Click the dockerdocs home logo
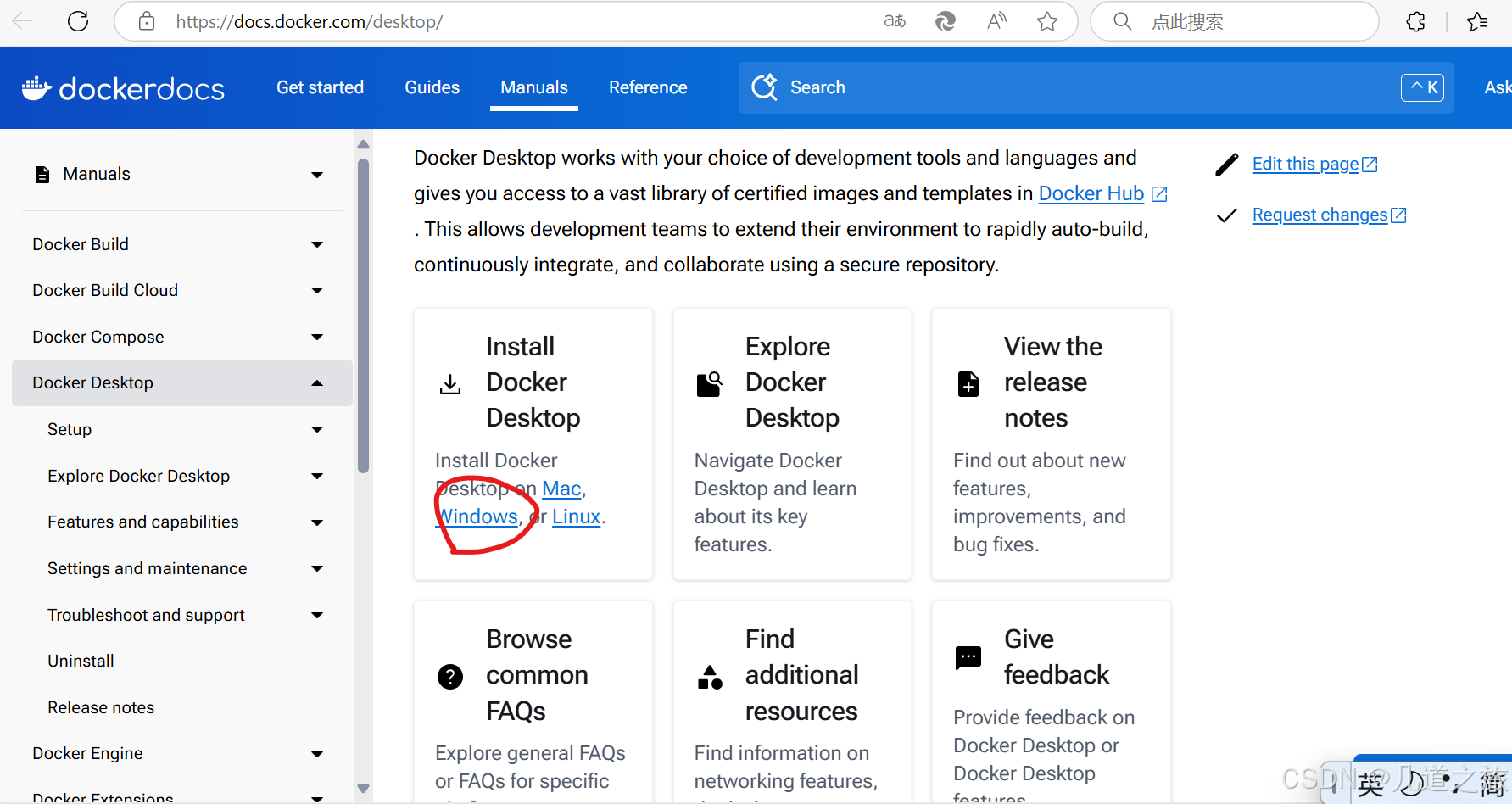The width and height of the screenshot is (1512, 804). tap(123, 88)
